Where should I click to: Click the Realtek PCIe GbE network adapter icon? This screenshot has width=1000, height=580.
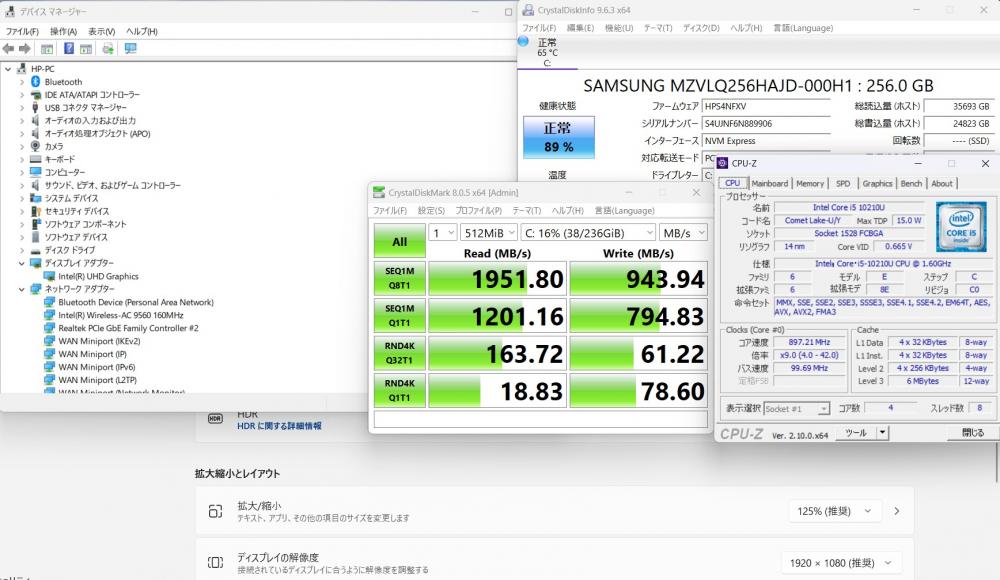point(49,328)
